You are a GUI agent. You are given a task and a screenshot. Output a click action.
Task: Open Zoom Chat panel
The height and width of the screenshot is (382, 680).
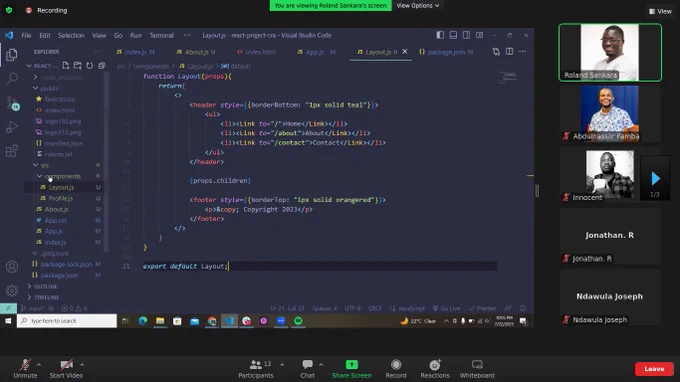(x=307, y=369)
